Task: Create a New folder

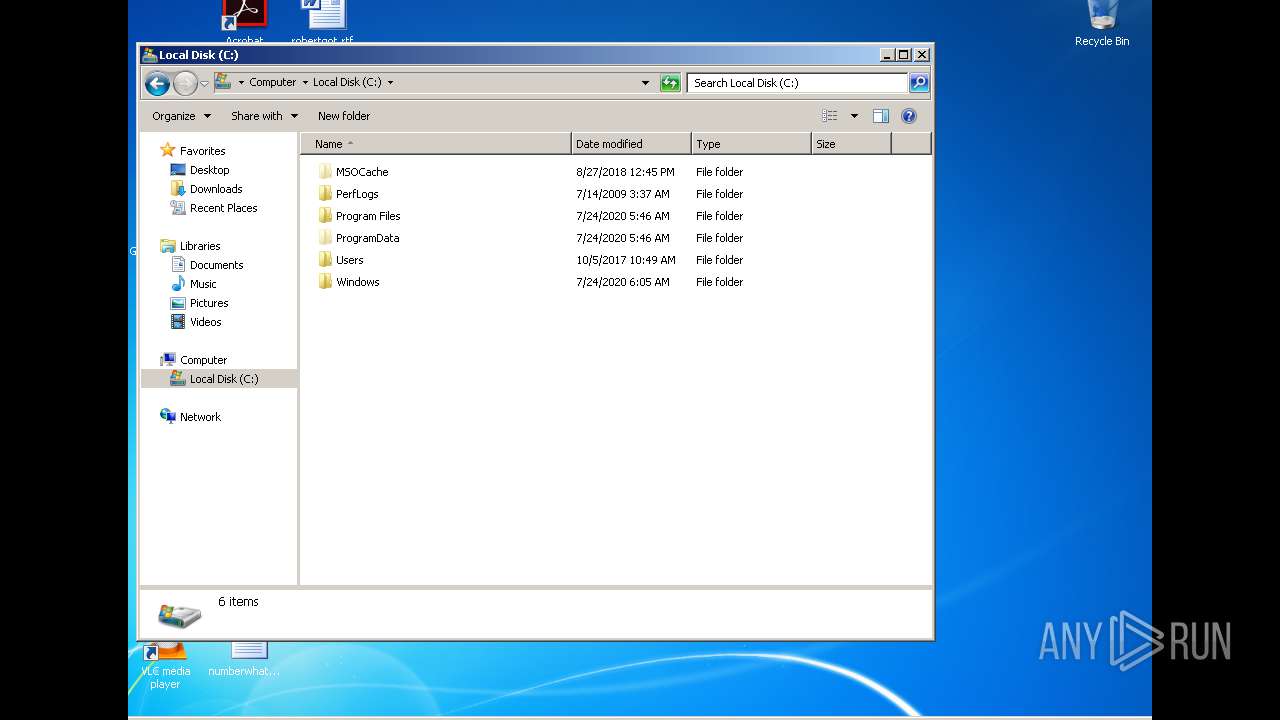Action: click(x=344, y=116)
